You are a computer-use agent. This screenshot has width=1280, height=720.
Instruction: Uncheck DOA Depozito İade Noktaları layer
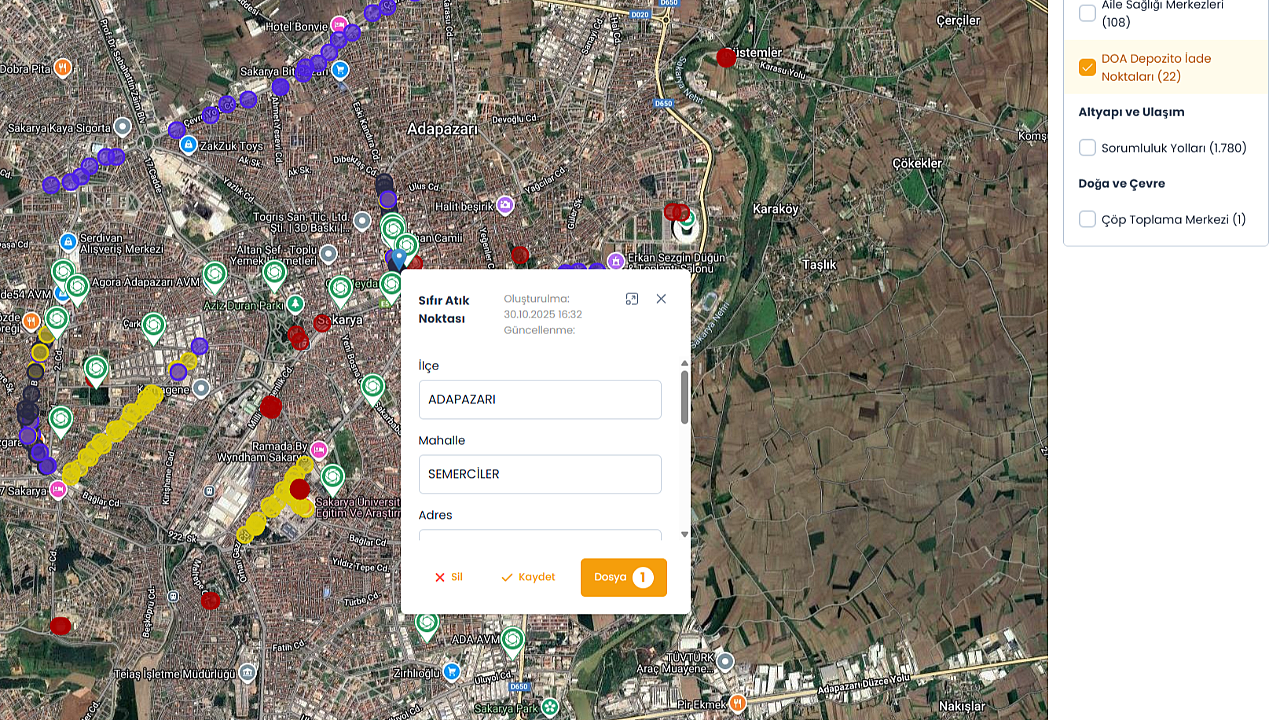coord(1087,68)
